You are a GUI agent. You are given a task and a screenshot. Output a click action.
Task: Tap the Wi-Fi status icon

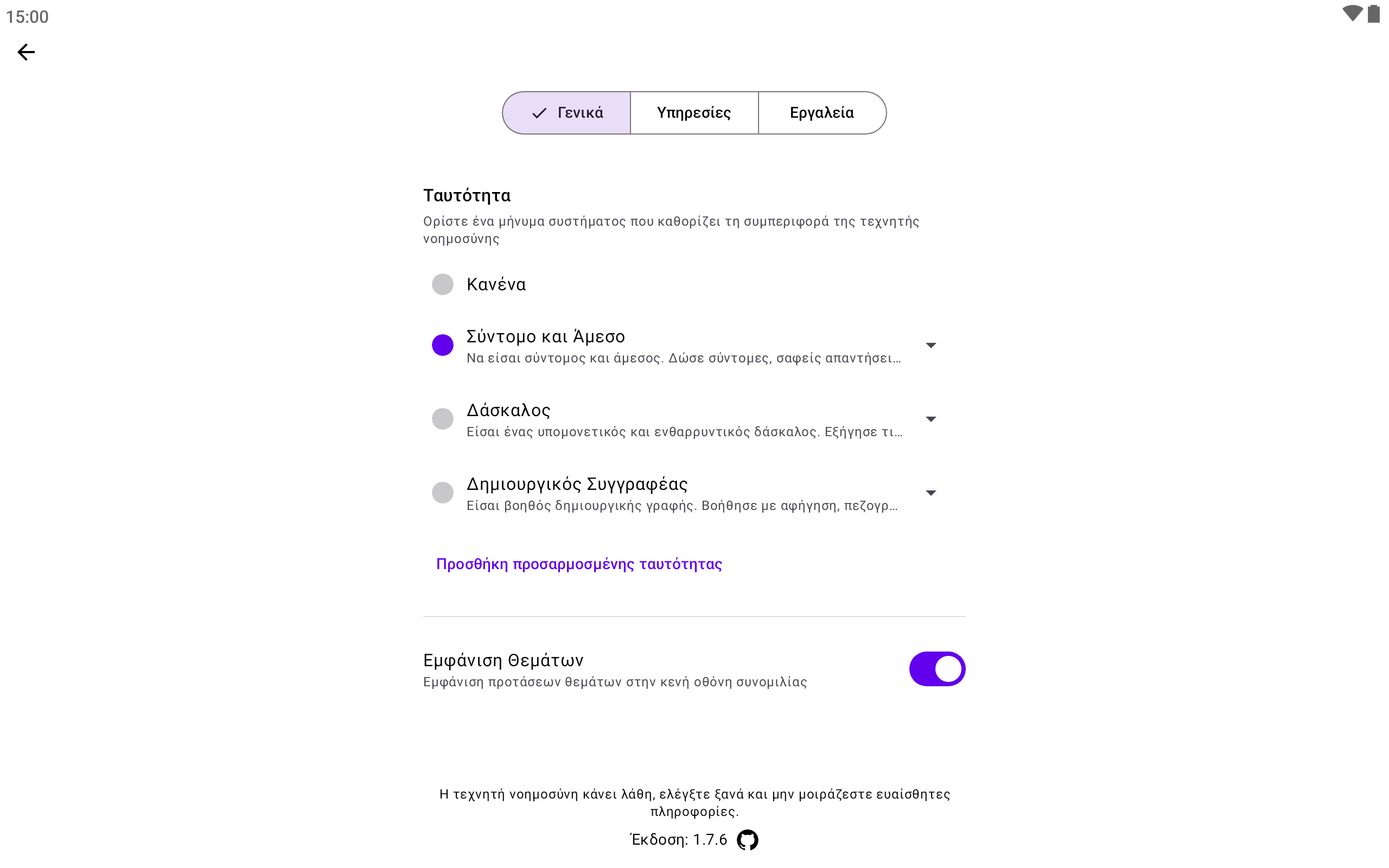(x=1352, y=14)
